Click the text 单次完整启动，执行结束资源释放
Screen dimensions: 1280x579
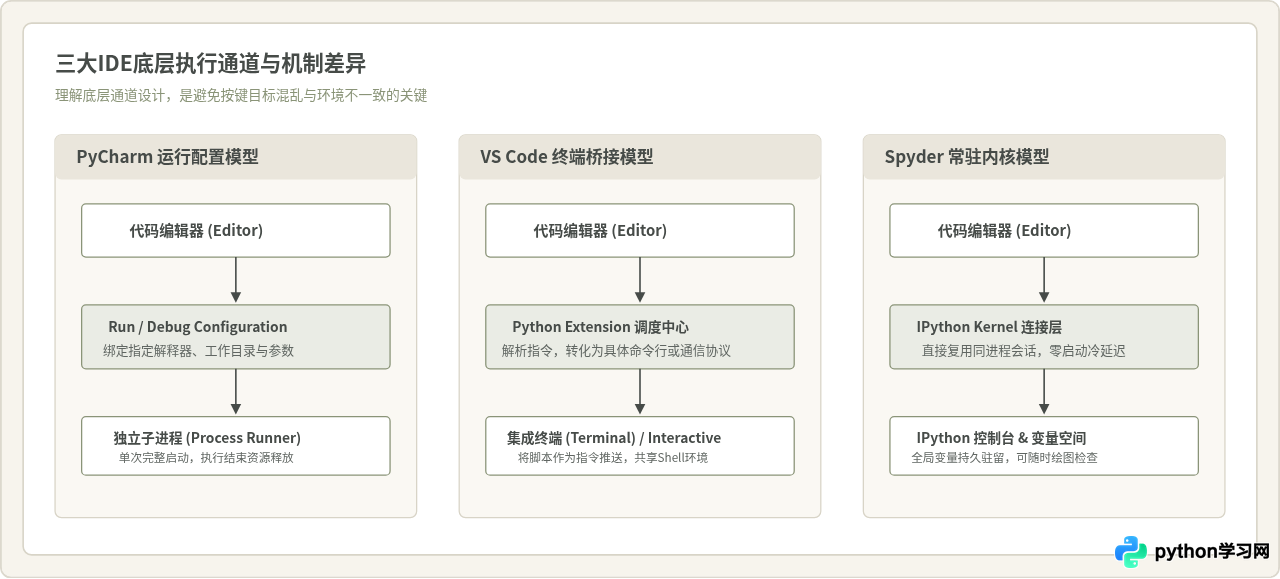(207, 458)
